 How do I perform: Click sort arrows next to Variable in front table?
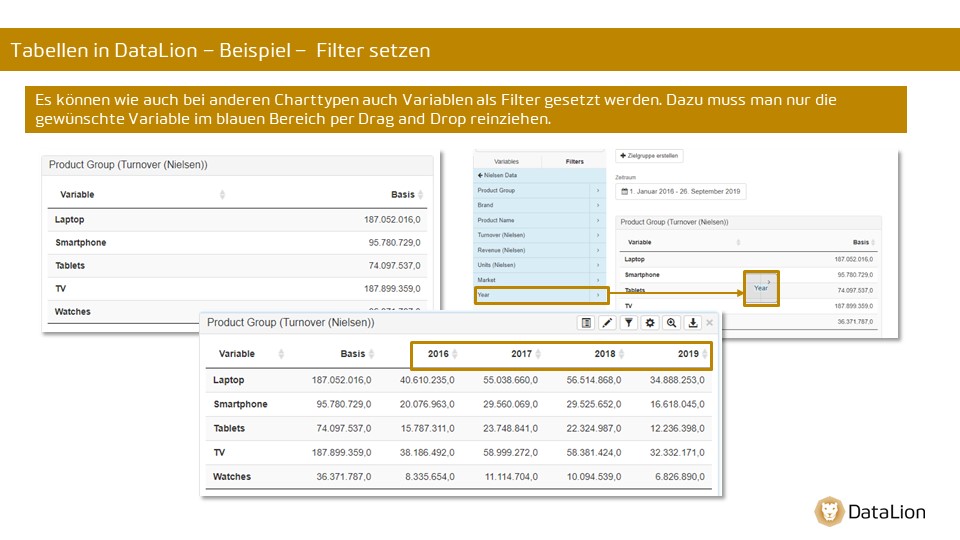point(281,354)
